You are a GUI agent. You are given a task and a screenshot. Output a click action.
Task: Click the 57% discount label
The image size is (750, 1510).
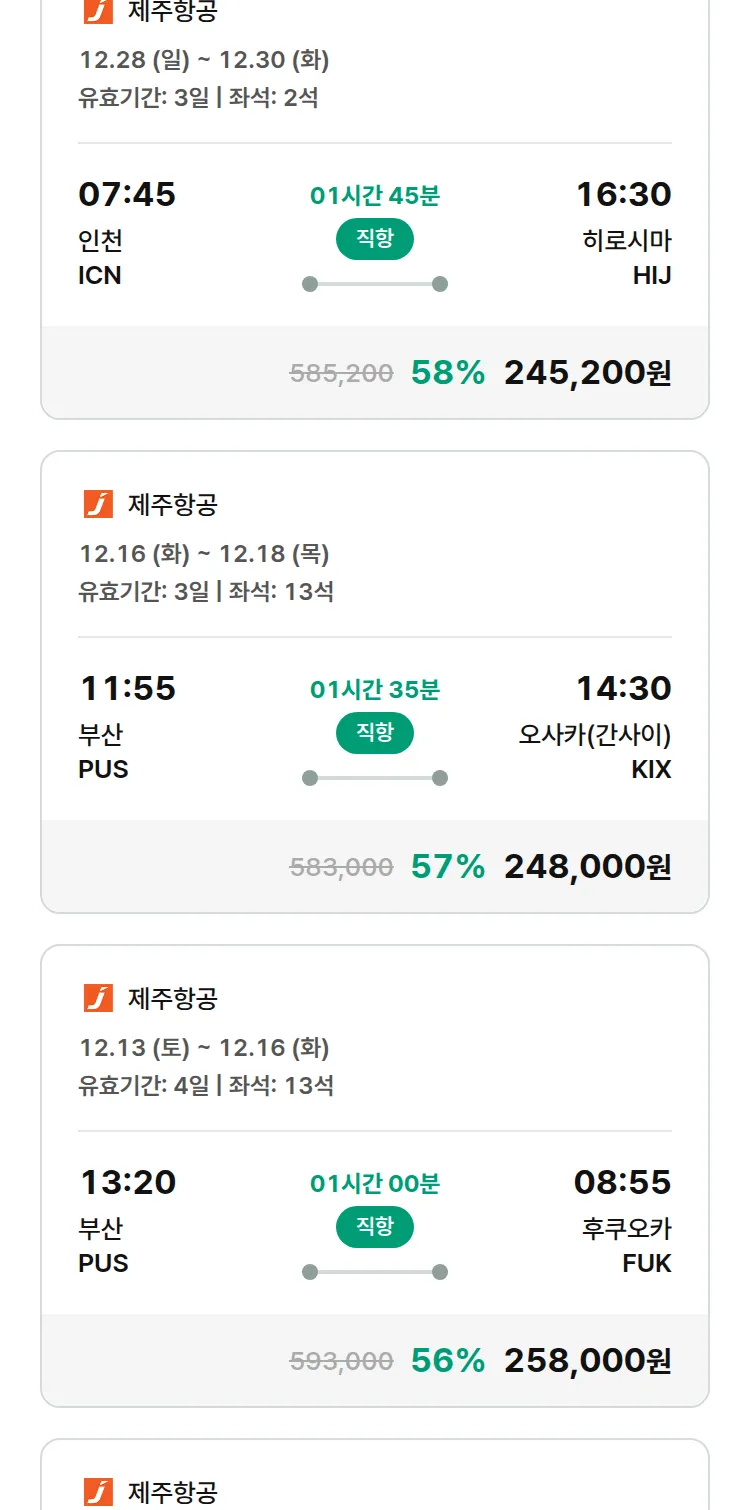[x=447, y=867]
